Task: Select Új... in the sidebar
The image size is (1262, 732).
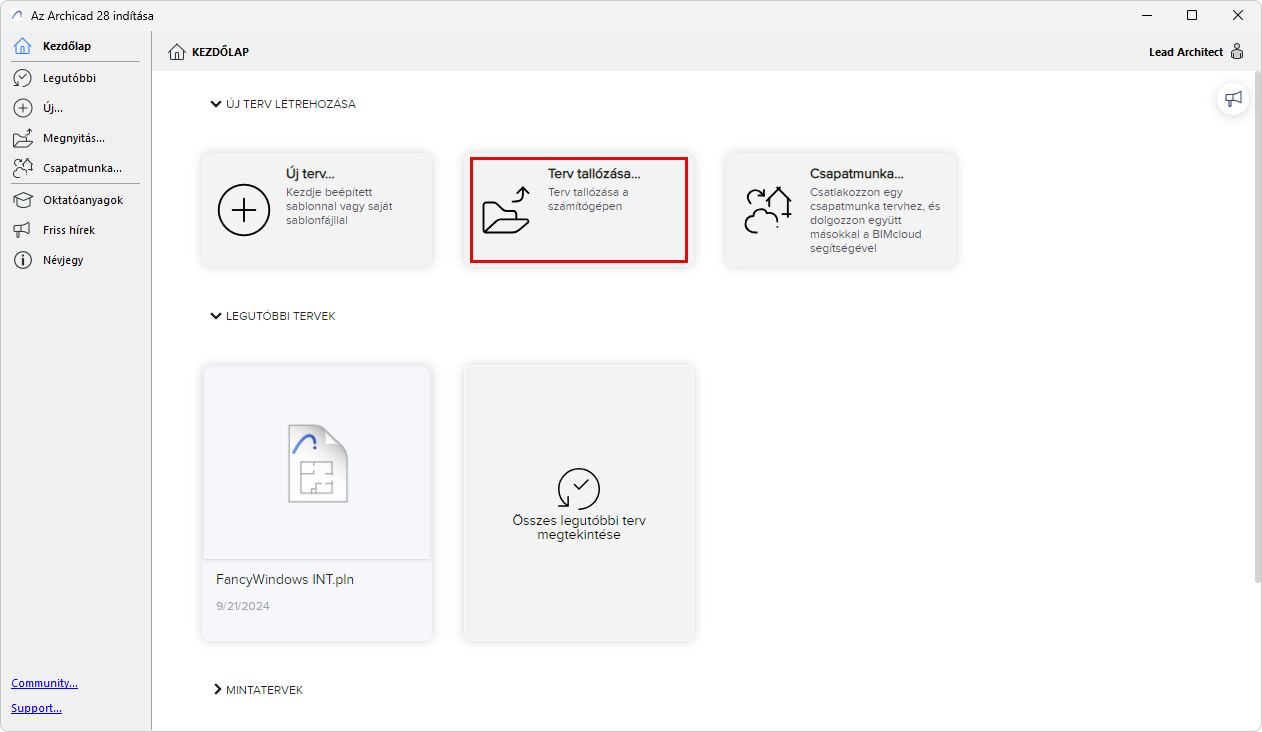Action: point(76,108)
